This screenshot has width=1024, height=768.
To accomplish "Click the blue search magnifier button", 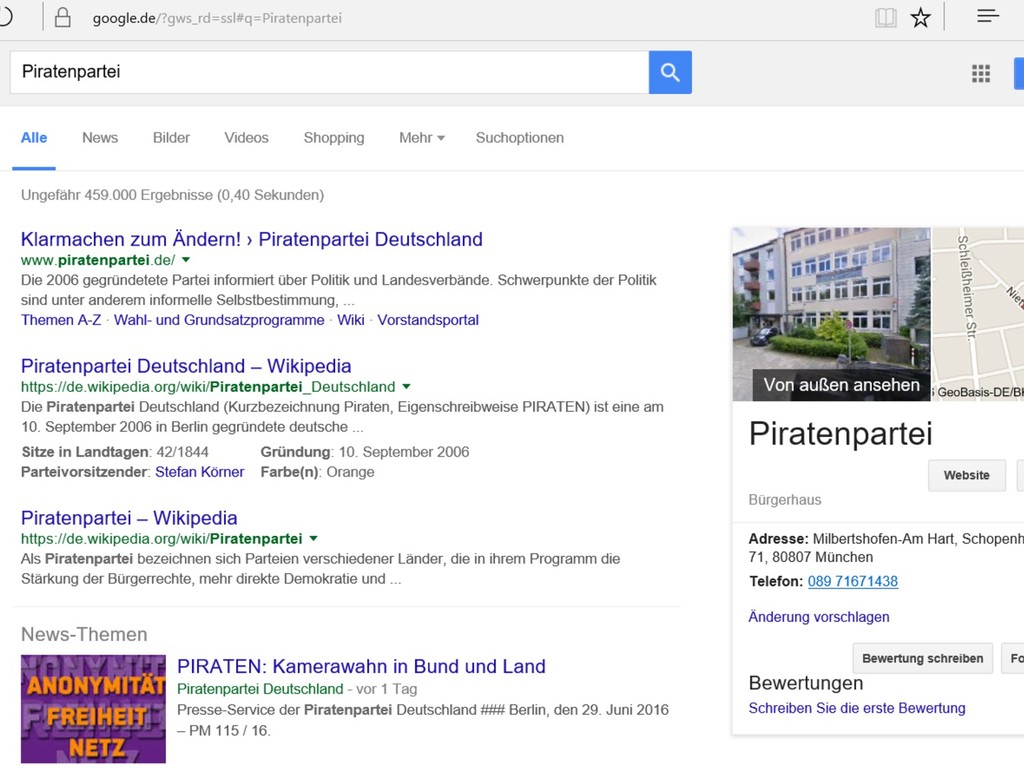I will point(670,72).
